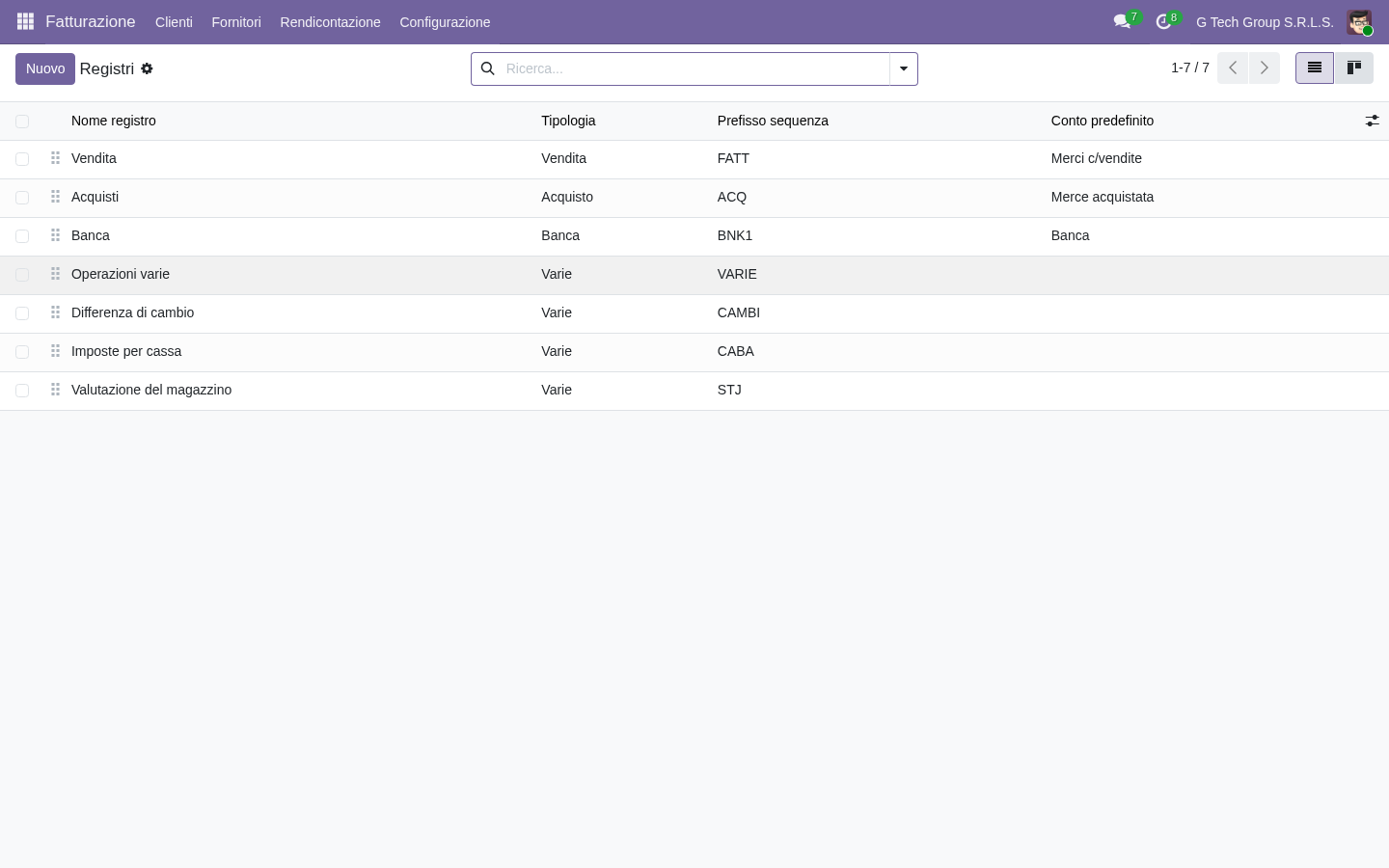Click the ACQ sequence prefix cell
The width and height of the screenshot is (1389, 868).
click(x=732, y=197)
